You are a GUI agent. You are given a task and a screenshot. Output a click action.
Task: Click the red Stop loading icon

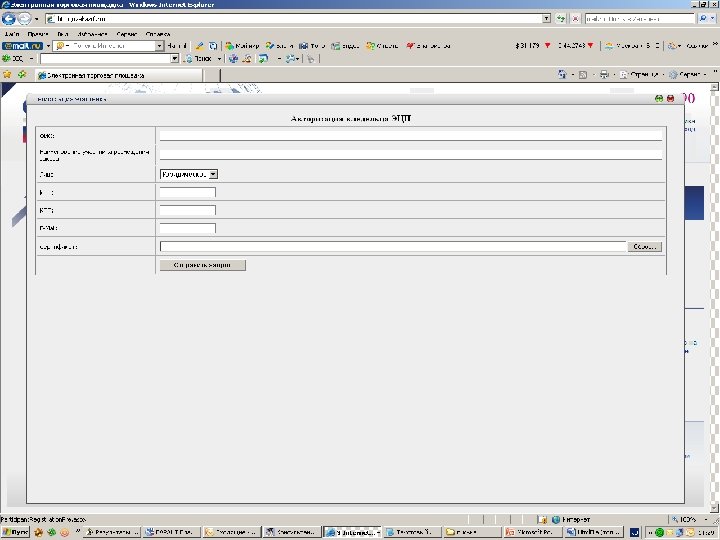coord(575,19)
